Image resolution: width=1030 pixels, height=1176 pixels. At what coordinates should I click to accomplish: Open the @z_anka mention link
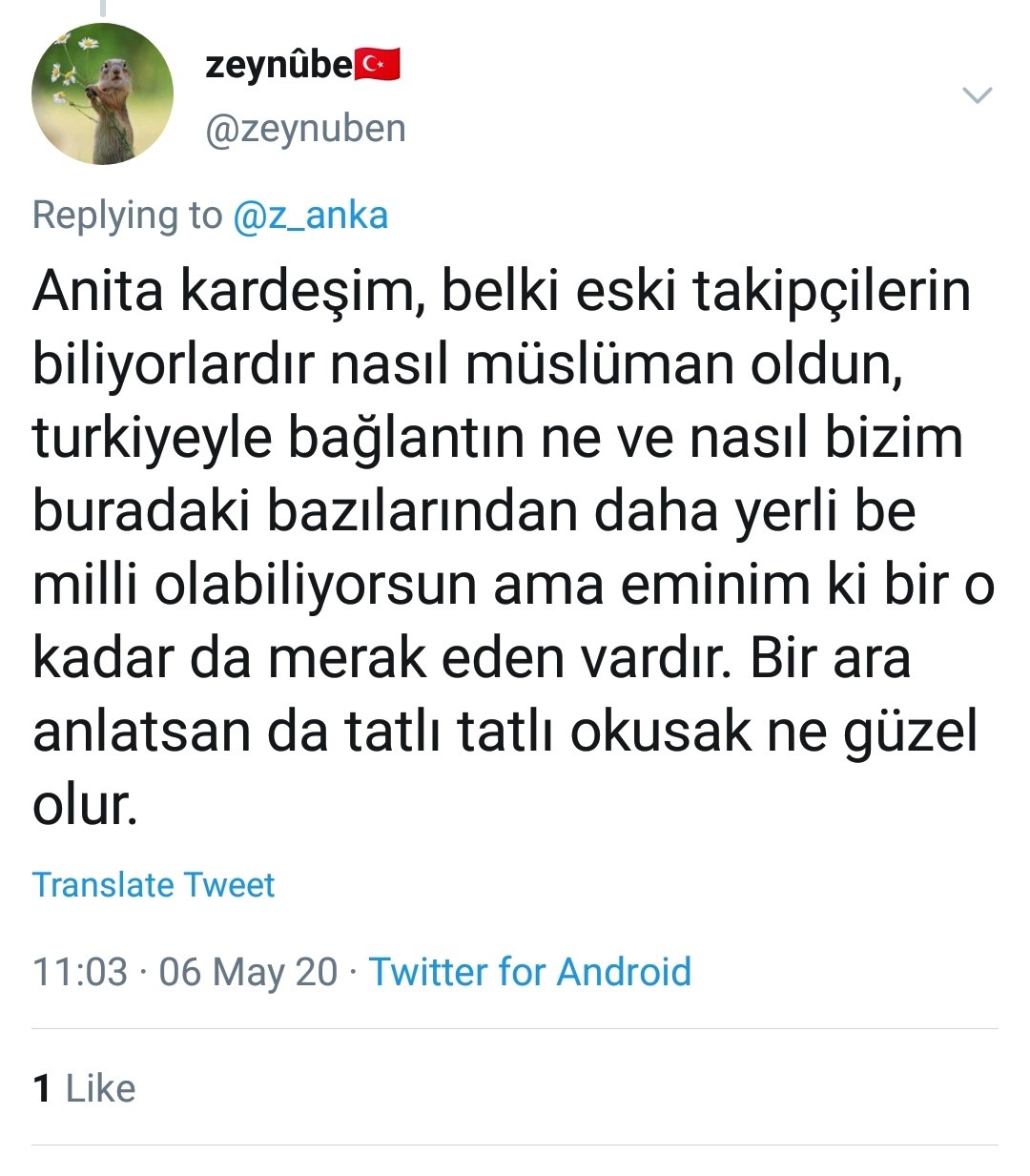point(310,216)
